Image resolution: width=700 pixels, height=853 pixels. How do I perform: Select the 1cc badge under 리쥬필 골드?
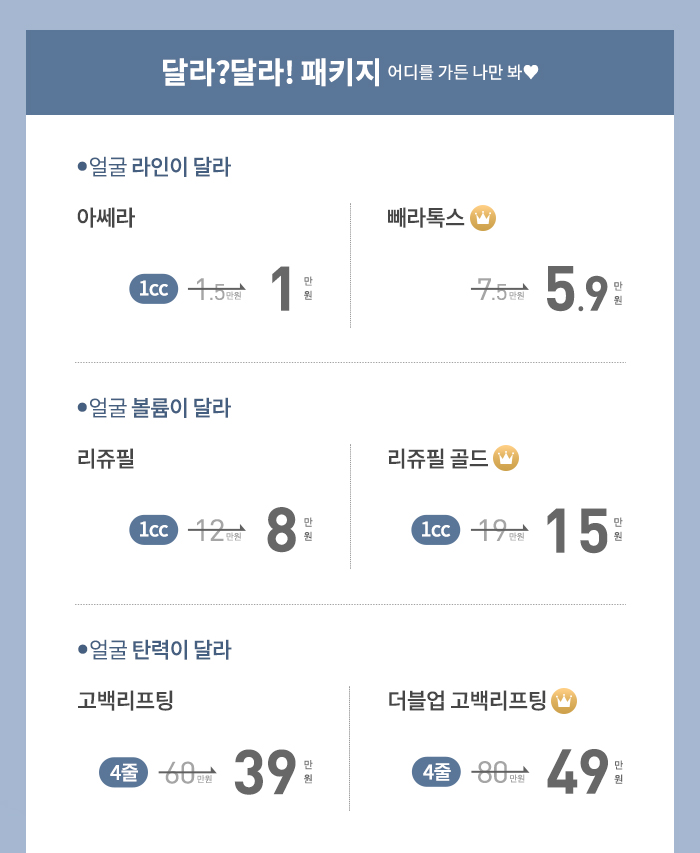pos(436,530)
